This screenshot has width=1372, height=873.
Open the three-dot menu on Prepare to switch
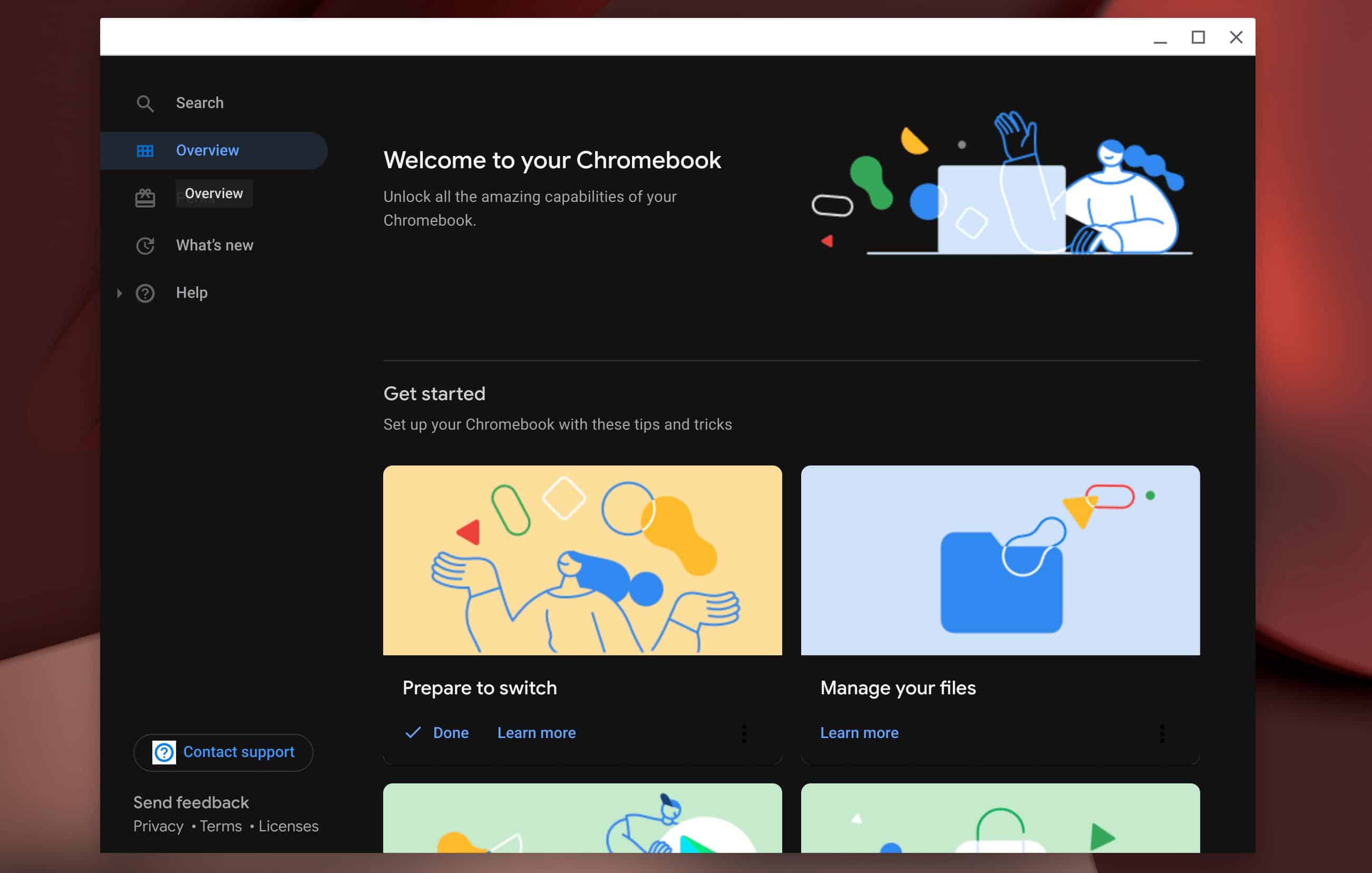tap(744, 733)
